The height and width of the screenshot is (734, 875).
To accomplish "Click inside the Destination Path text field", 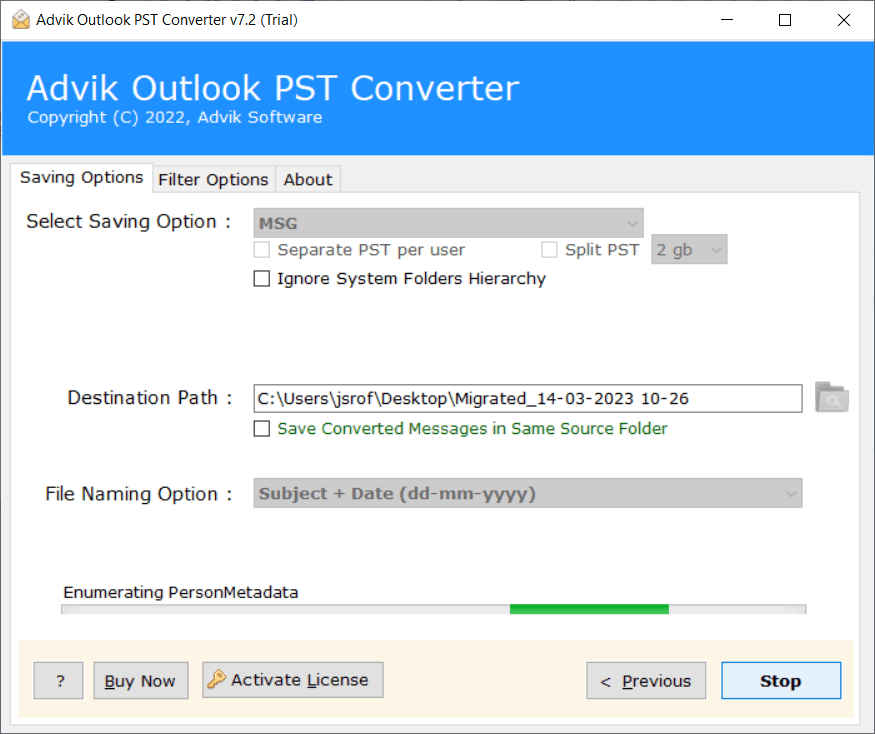I will point(528,399).
